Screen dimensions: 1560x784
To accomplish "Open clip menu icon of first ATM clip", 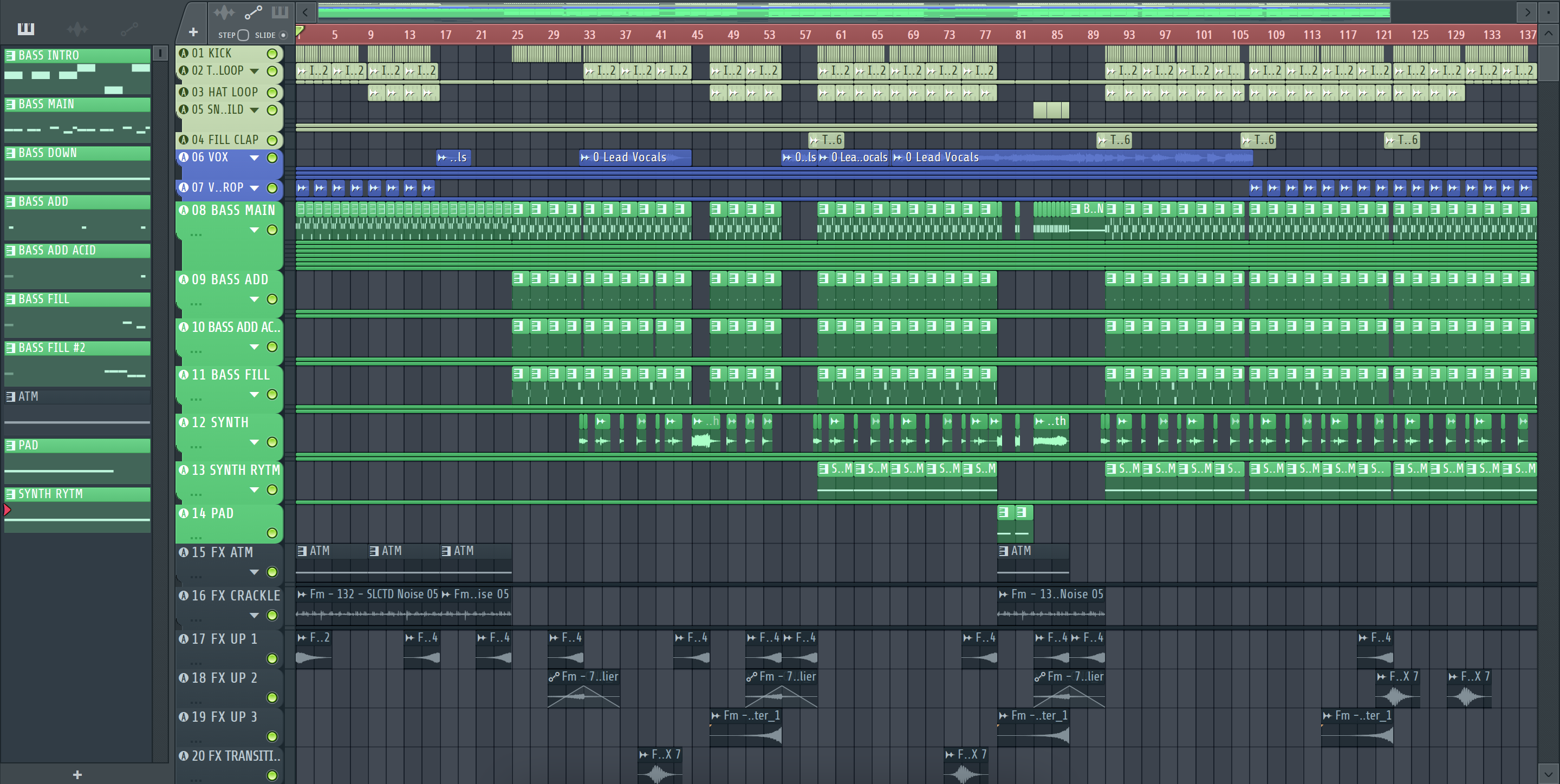I will (302, 551).
